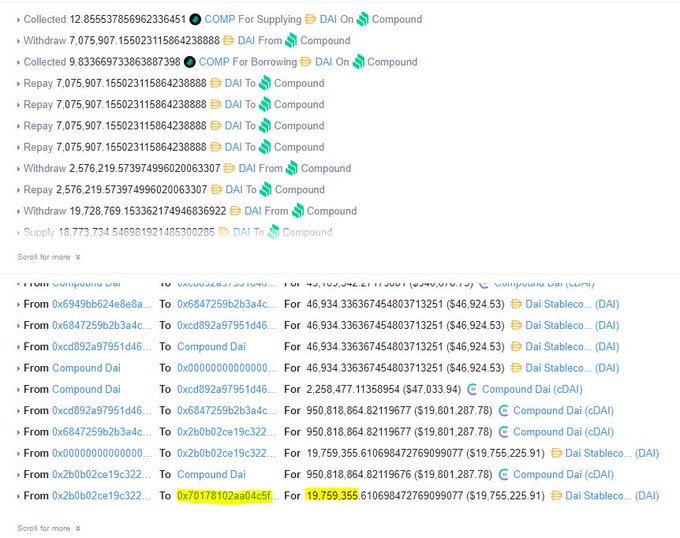Expand the Withdraw 19,728,769 DAI row arrow
This screenshot has height=538, width=680.
click(18, 212)
